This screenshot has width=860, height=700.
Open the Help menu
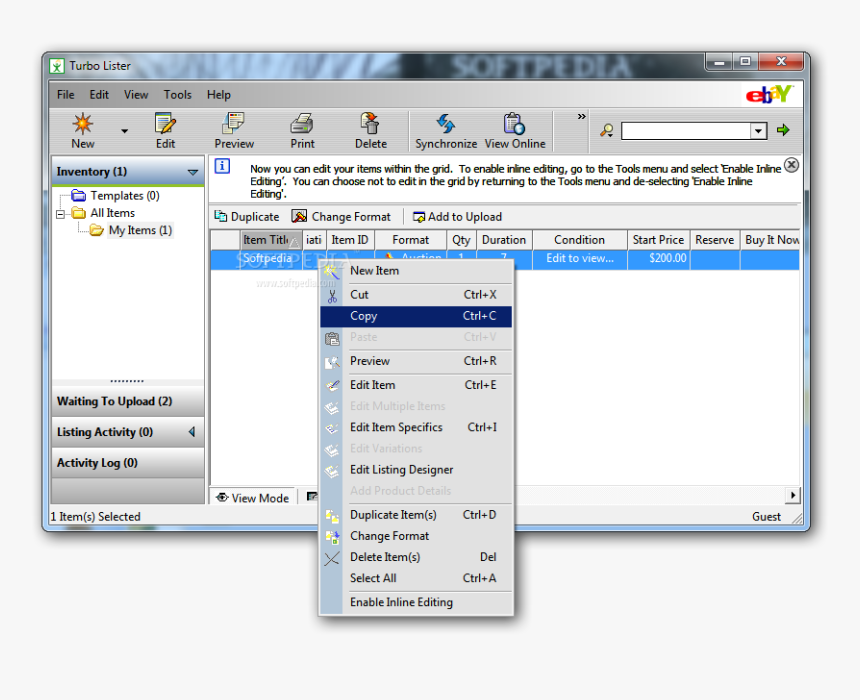coord(219,94)
